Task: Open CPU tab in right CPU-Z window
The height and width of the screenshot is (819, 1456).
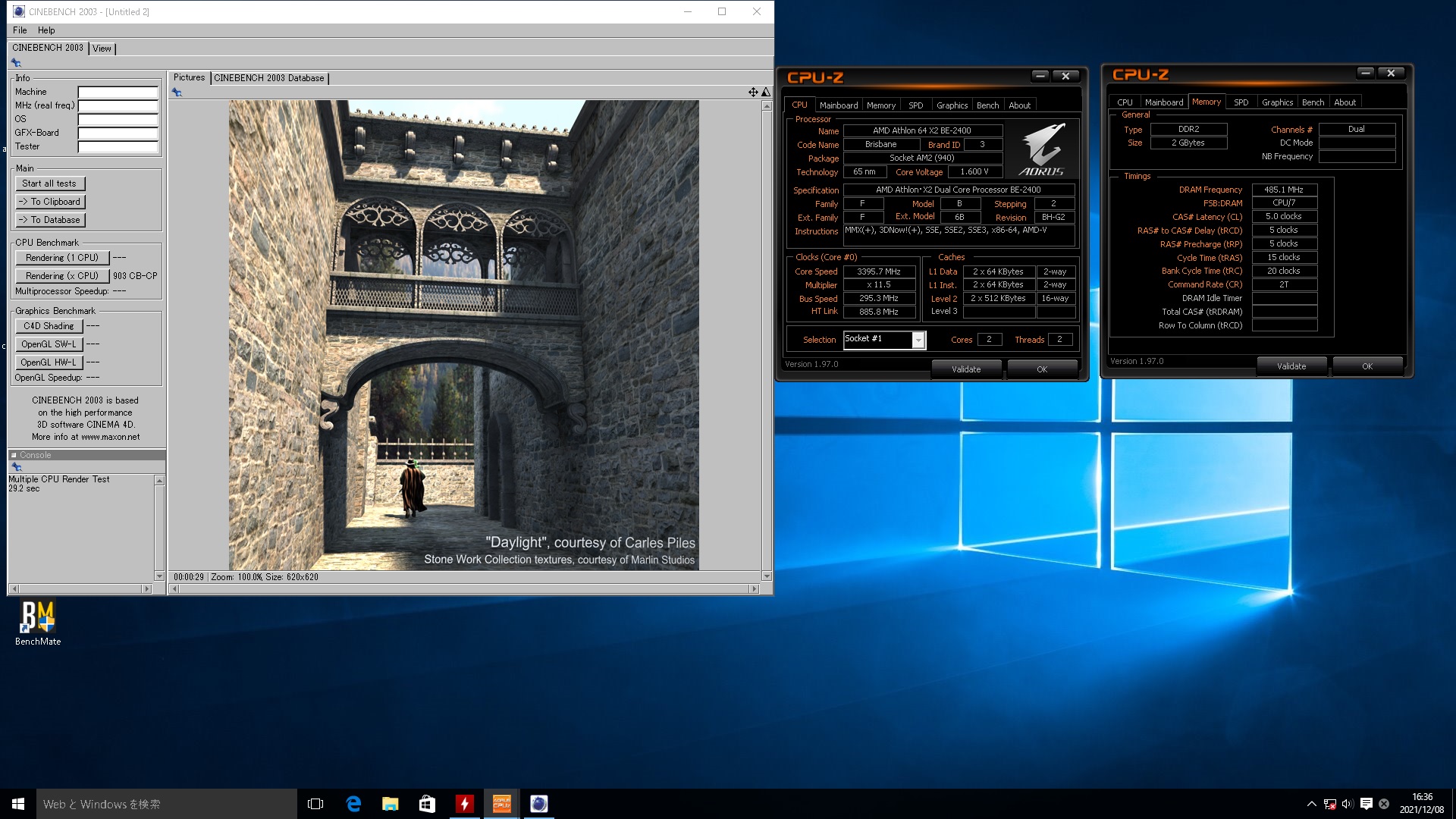Action: coord(1125,102)
